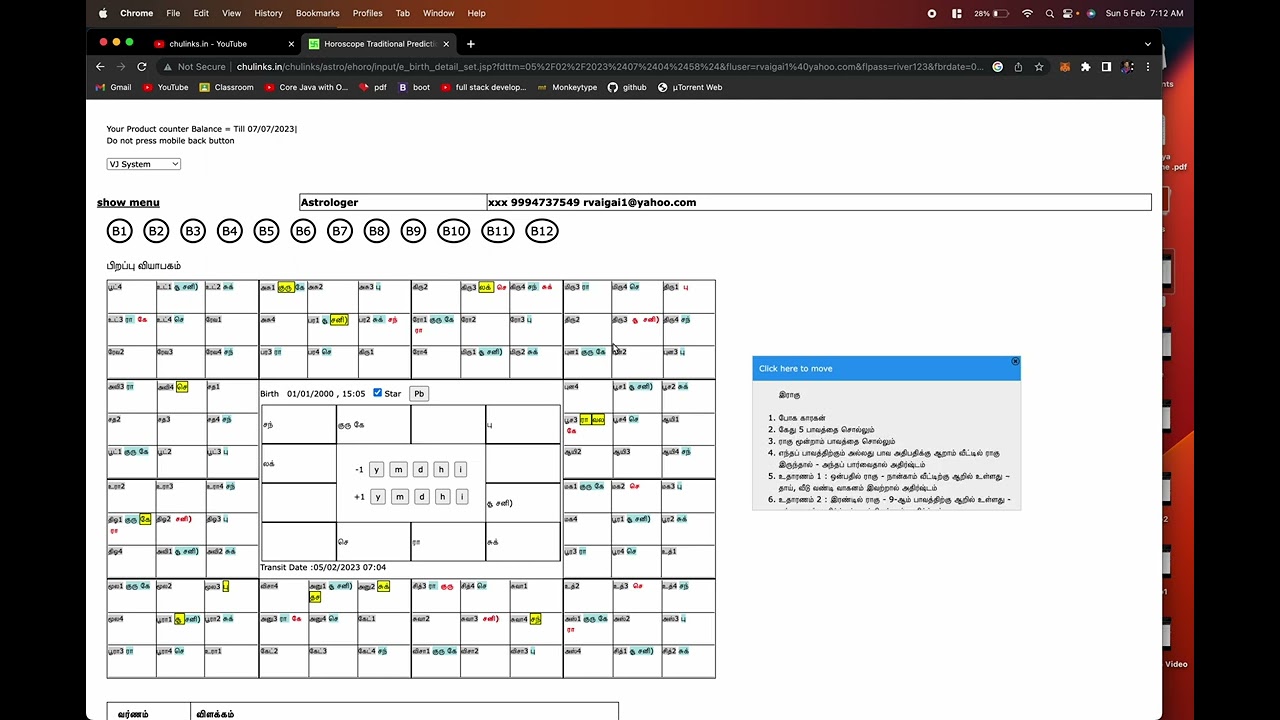Image resolution: width=1280 pixels, height=720 pixels.
Task: Click the B4 circle button
Action: coord(229,231)
